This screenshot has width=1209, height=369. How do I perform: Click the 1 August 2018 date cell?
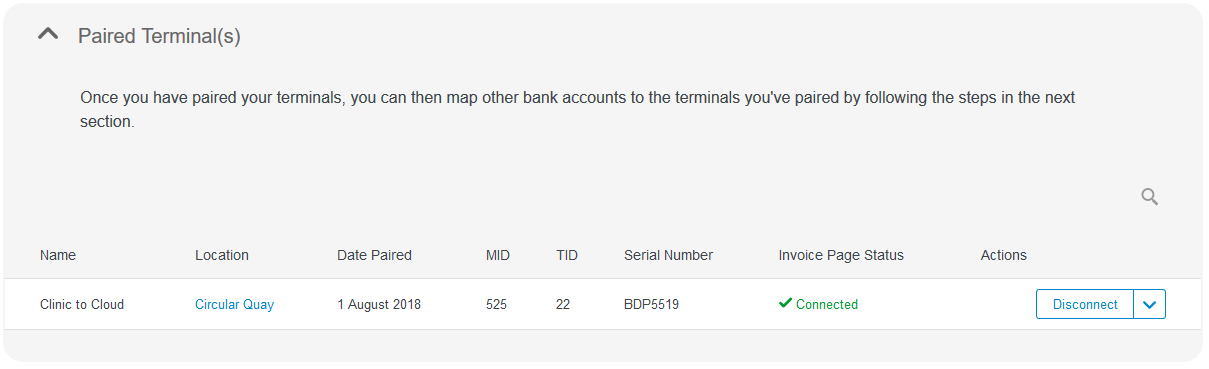379,305
